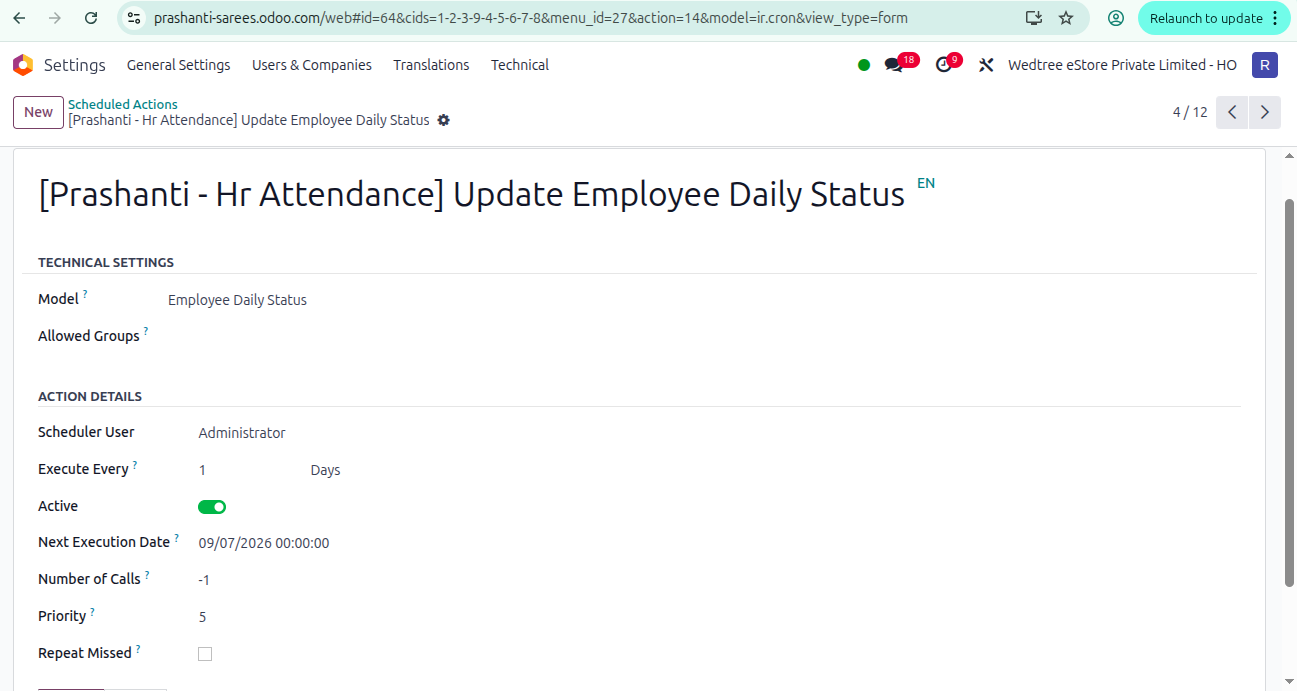Click the Next Execution Date help mark
Viewport: 1297px width, 691px height.
[x=177, y=538]
